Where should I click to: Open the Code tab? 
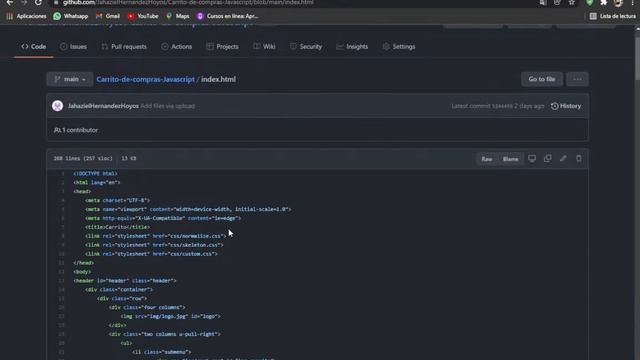click(x=33, y=47)
